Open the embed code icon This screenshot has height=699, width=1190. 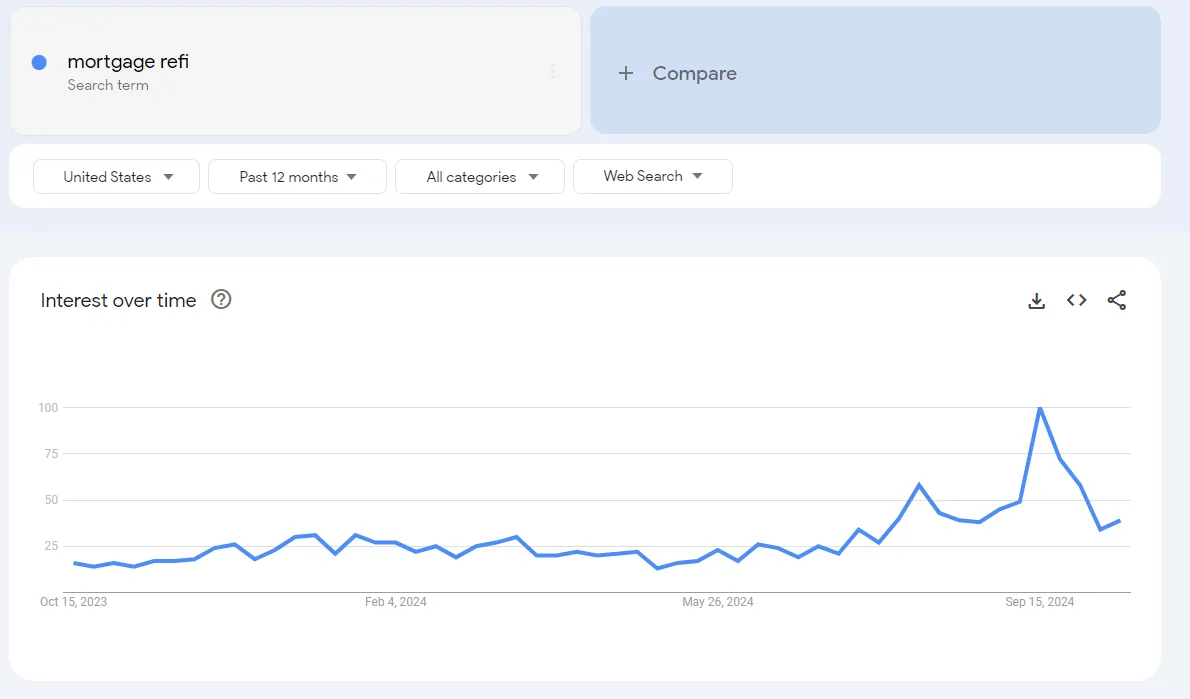1076,300
